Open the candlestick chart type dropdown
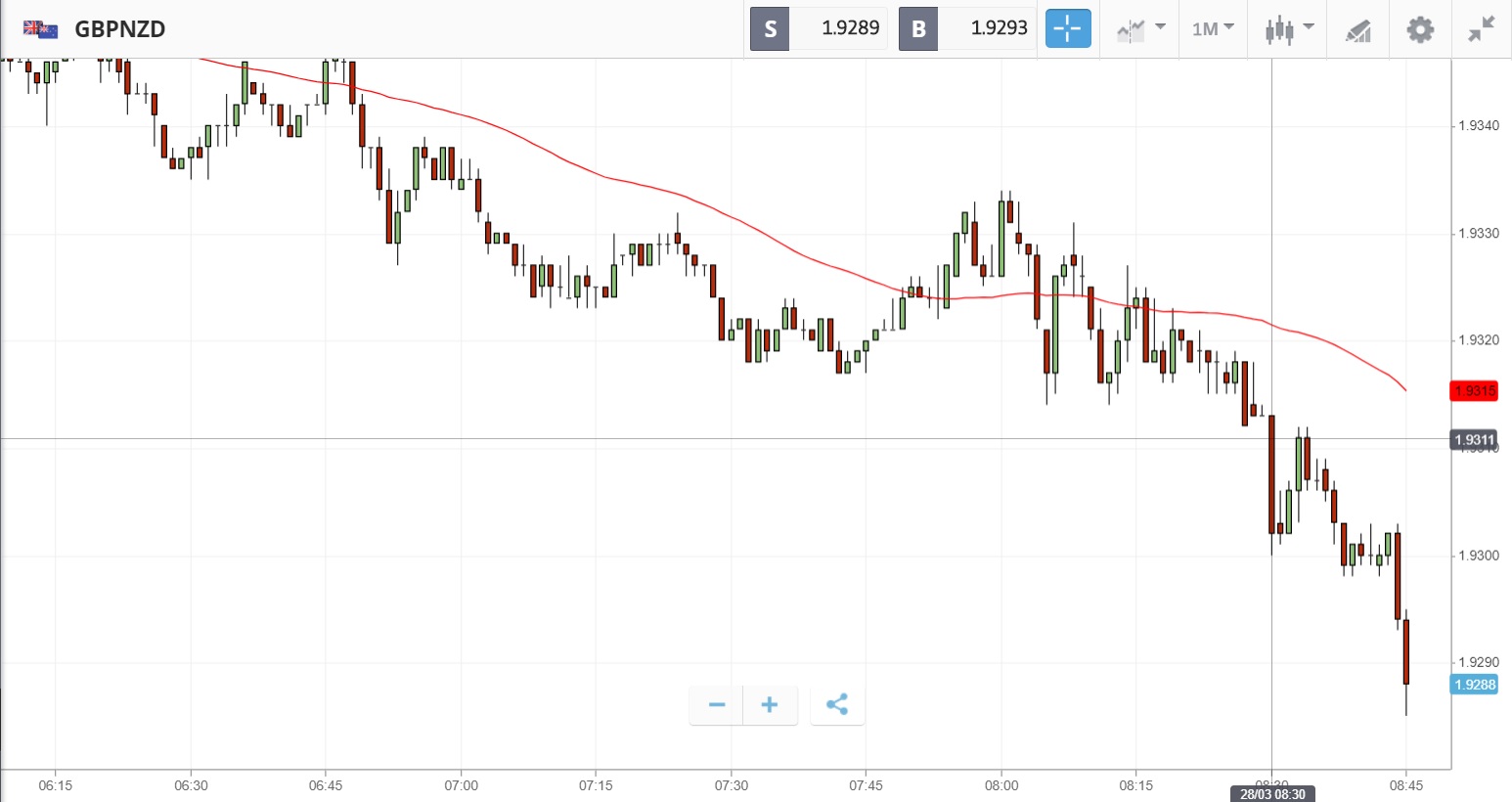Screen dimensions: 1512x802 (1289, 29)
